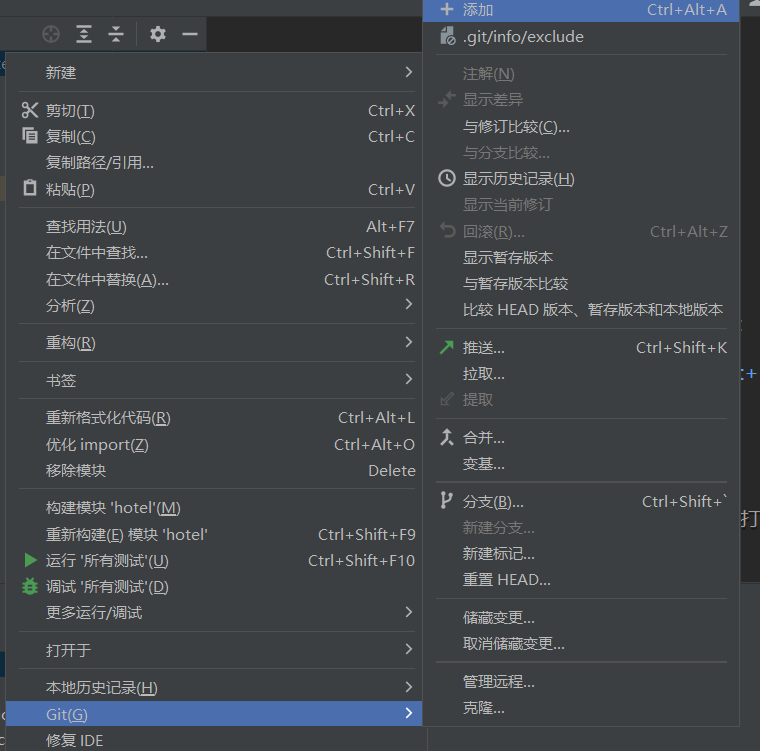
Task: Click the green bug debug icon
Action: coord(30,587)
